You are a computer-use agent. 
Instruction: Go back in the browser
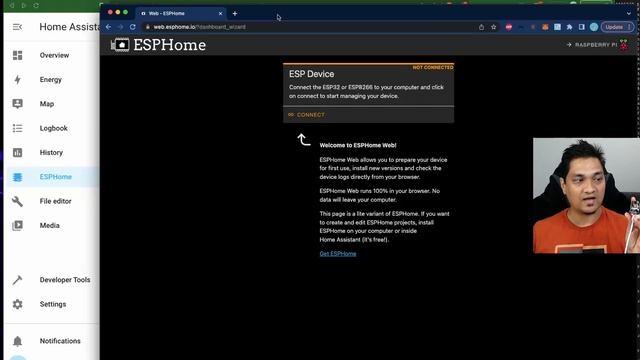tap(109, 27)
